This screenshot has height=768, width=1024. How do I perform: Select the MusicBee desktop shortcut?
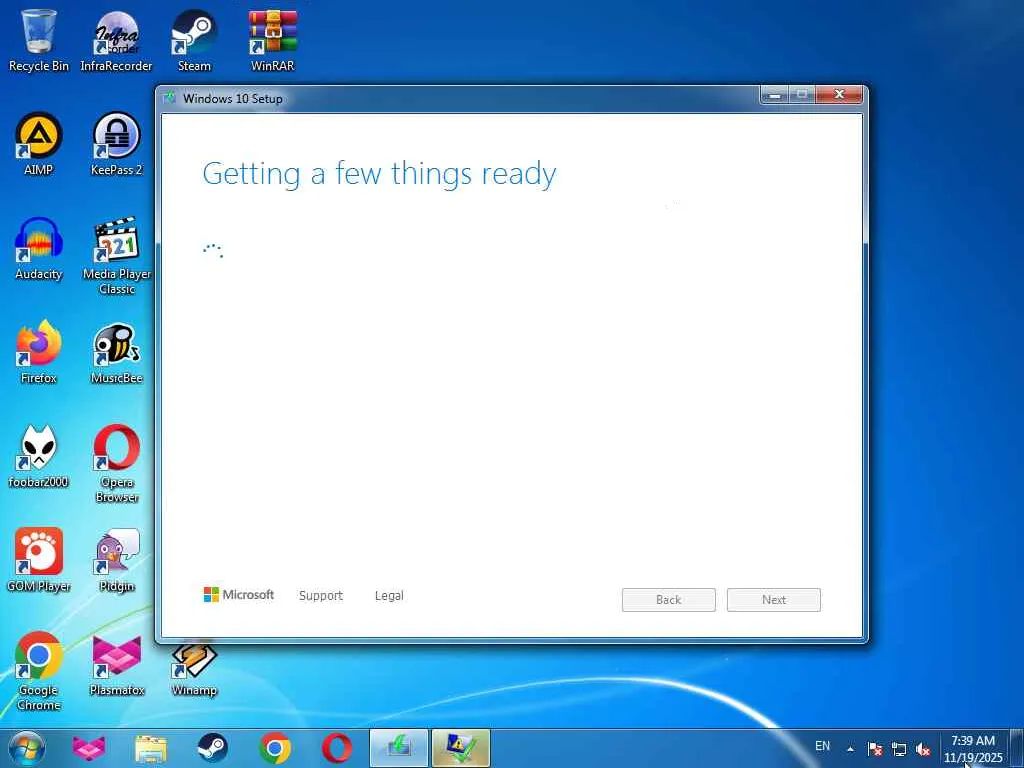pos(116,352)
